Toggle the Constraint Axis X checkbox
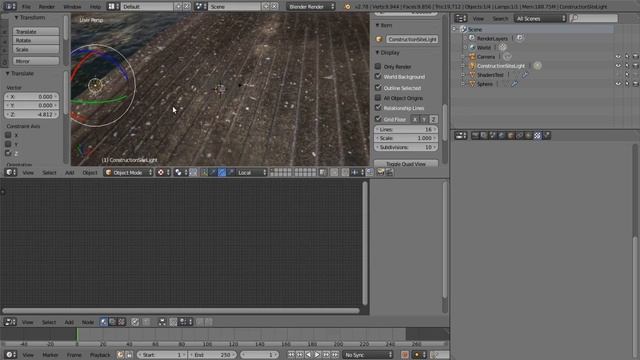The height and width of the screenshot is (360, 640). pos(8,135)
